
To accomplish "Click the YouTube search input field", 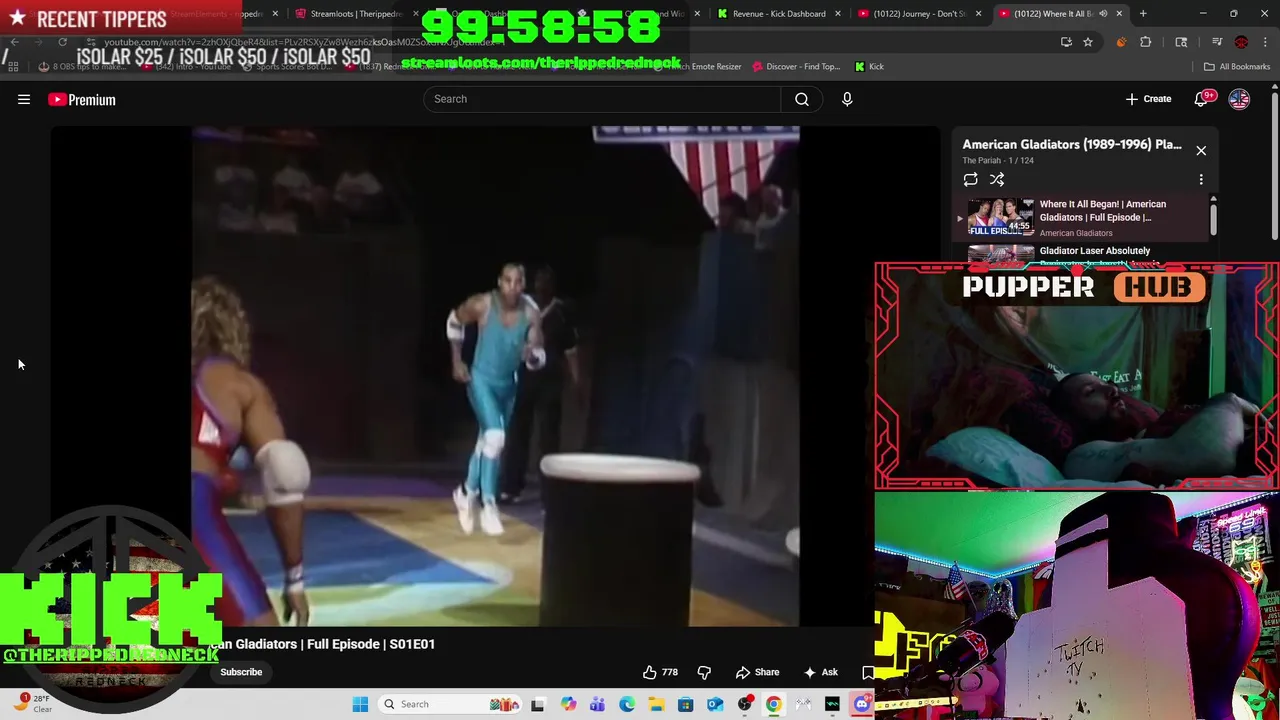I will tap(602, 99).
